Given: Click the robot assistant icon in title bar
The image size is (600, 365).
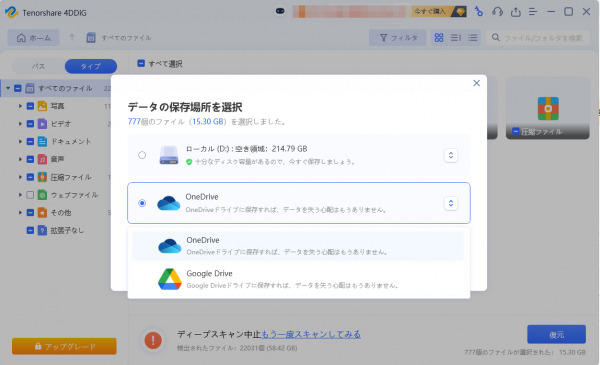Looking at the screenshot, I should pyautogui.click(x=280, y=11).
